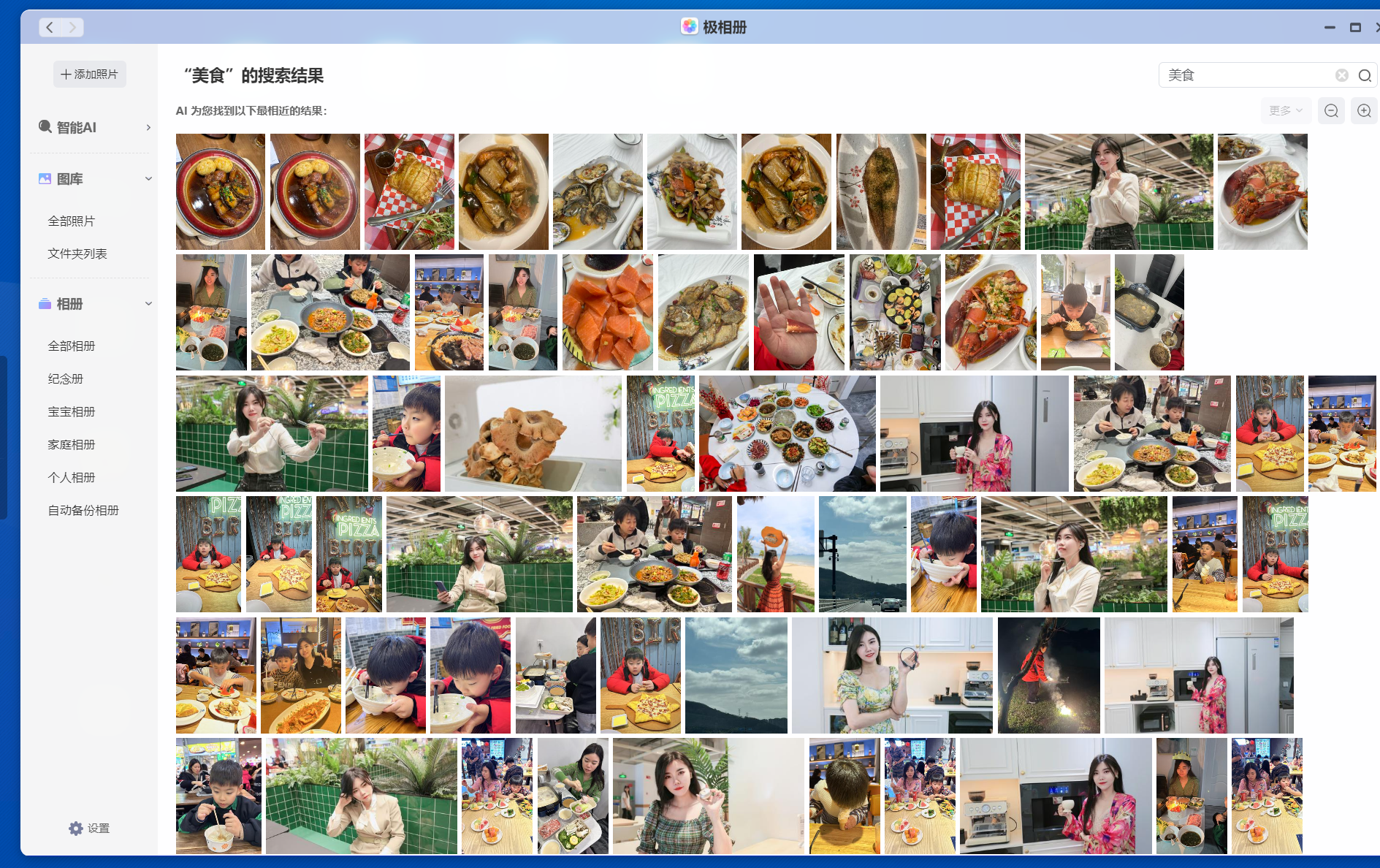Open the 文件夹列表 folder list view
The height and width of the screenshot is (868, 1380).
[77, 254]
